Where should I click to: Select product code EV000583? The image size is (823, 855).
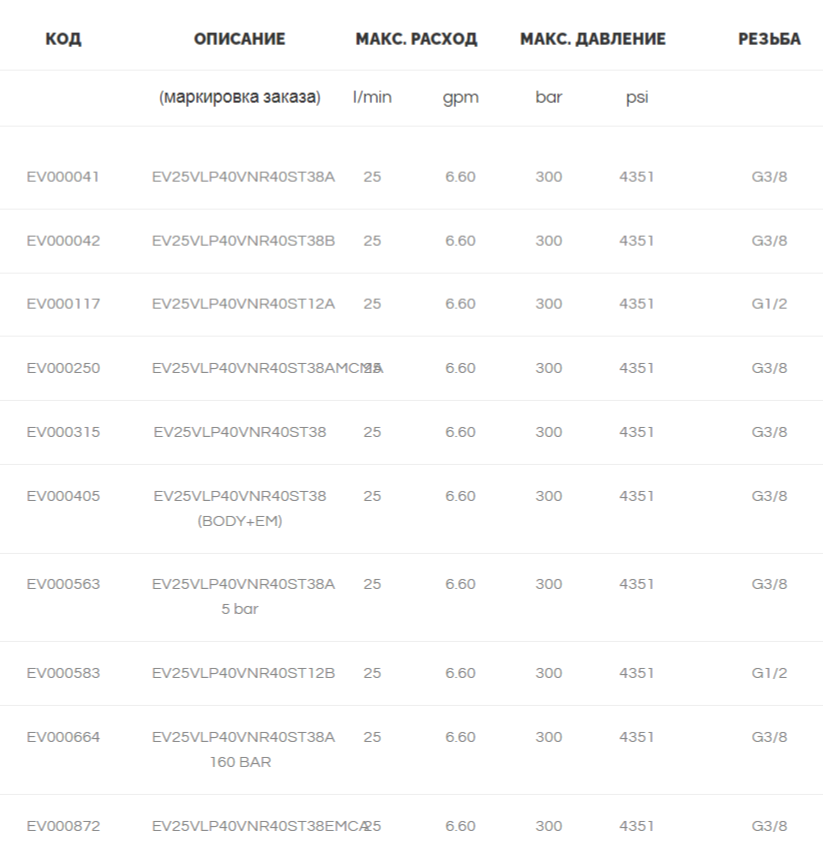coord(63,673)
